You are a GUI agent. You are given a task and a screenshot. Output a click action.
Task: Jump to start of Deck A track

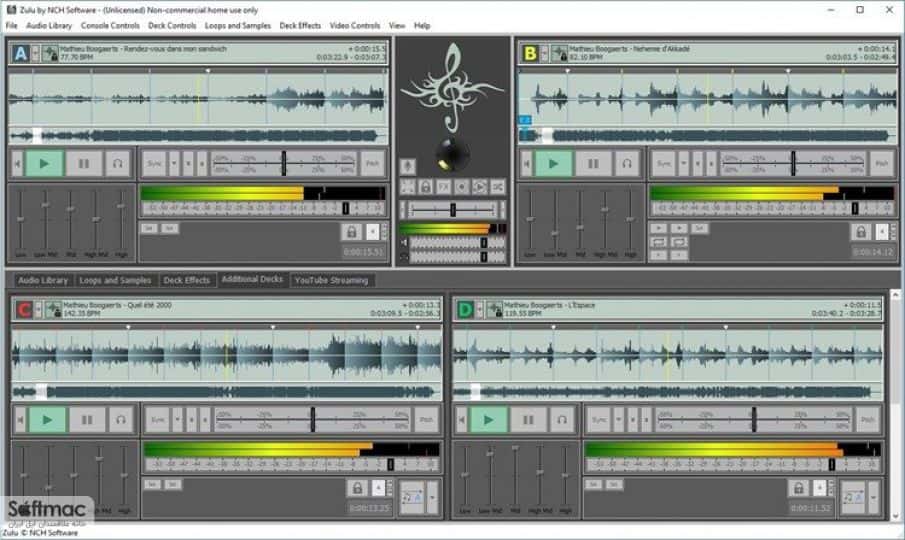click(17, 164)
